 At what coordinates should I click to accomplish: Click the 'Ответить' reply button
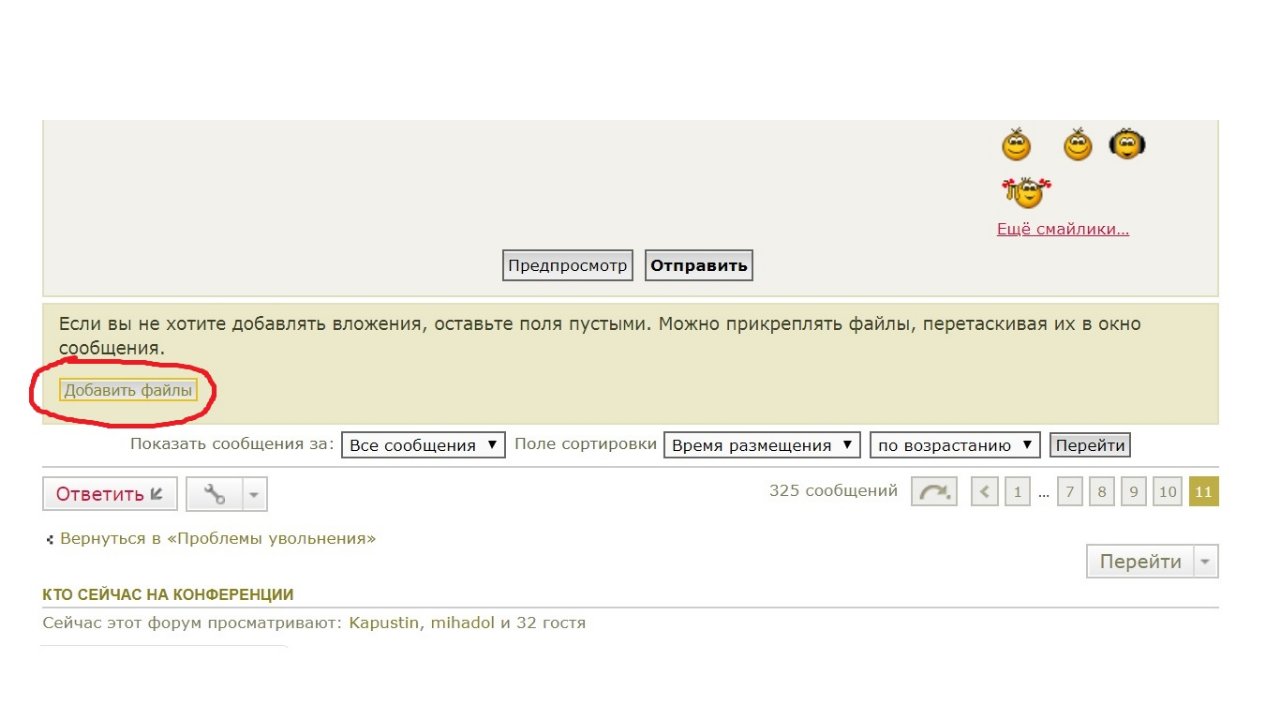click(x=109, y=494)
